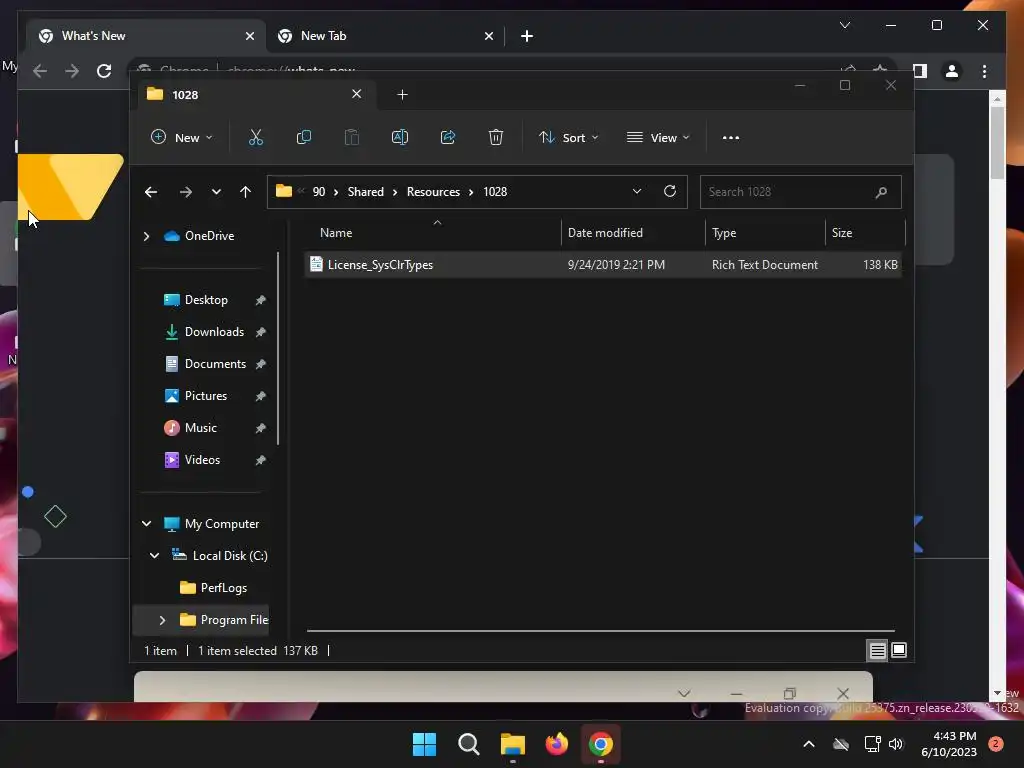Screen dimensions: 1024x768
Task: Go forward in File Explorer navigation
Action: [x=186, y=192]
